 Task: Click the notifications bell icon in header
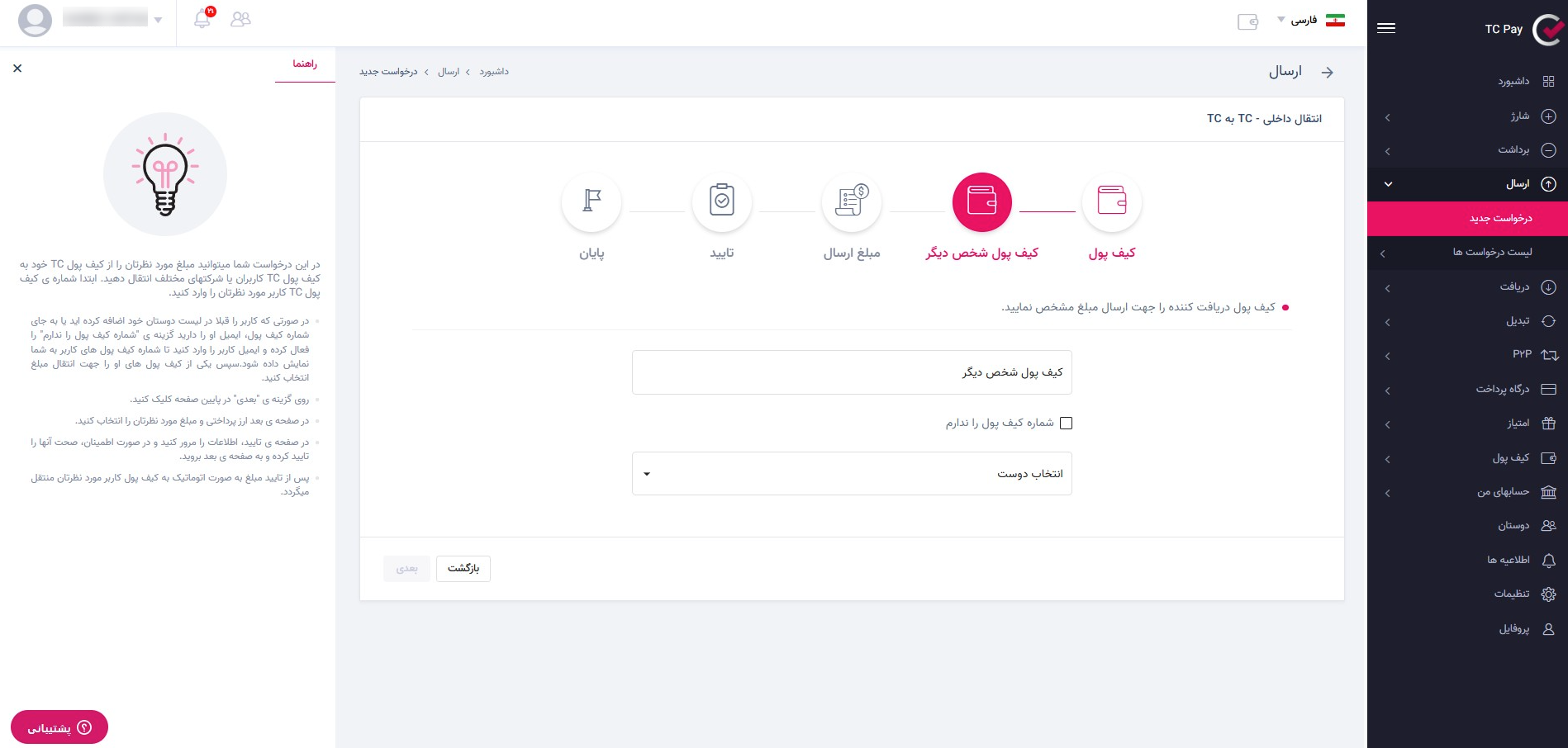click(x=202, y=19)
